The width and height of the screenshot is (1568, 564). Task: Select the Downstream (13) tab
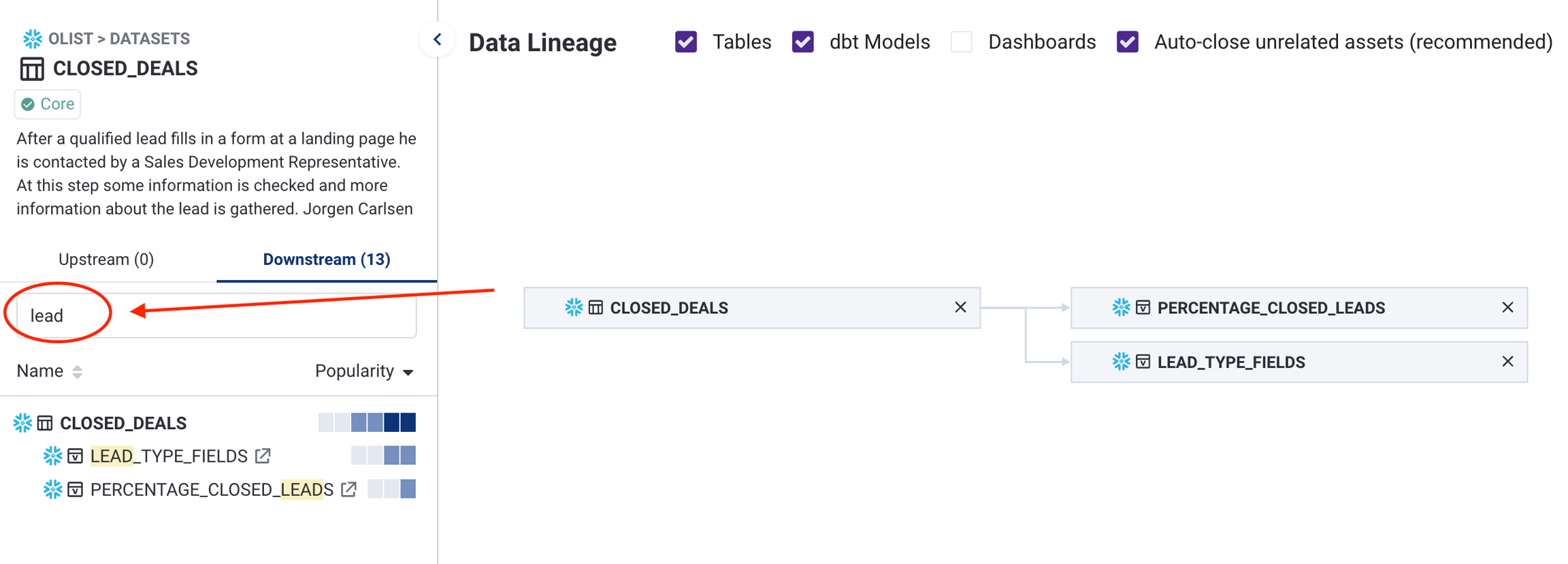click(327, 260)
